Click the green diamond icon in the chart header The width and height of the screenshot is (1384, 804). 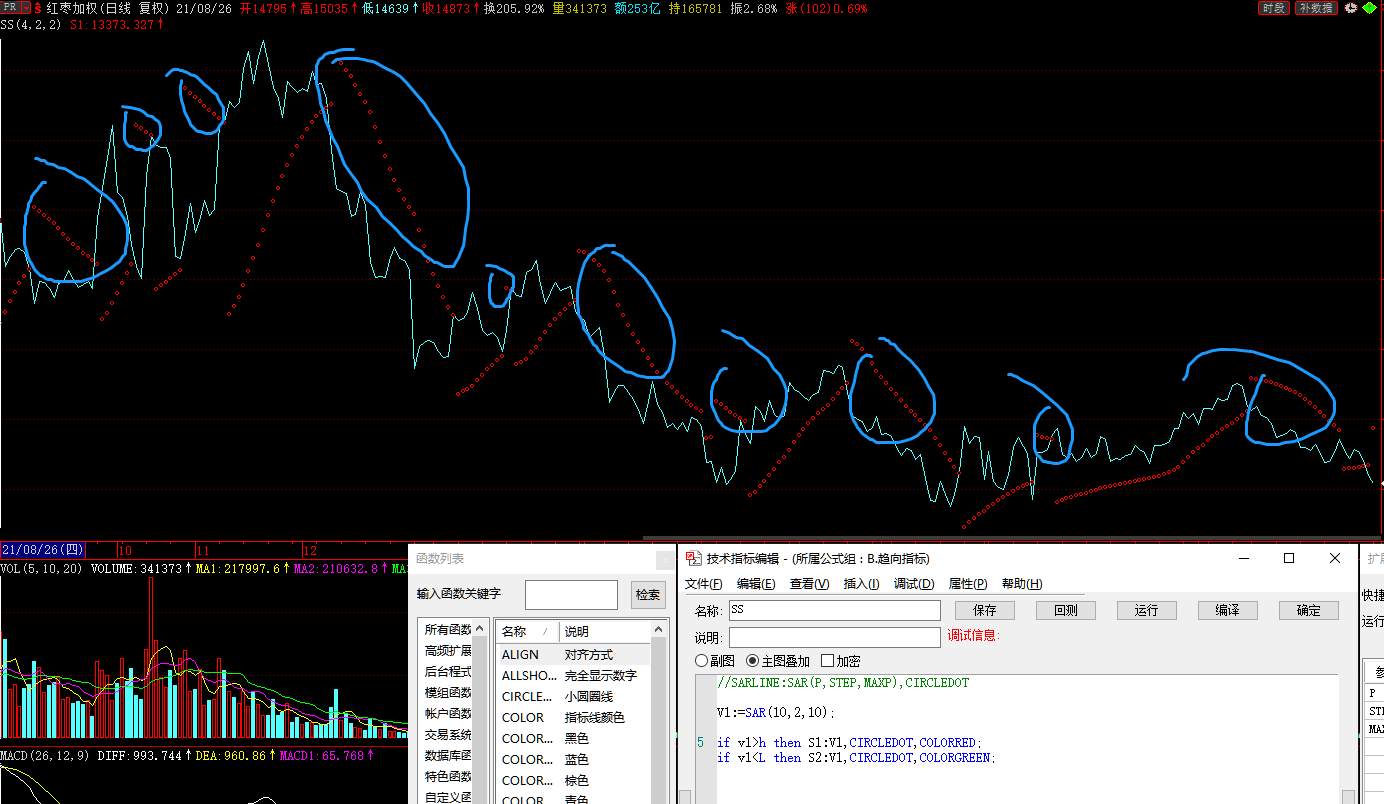coord(1367,8)
